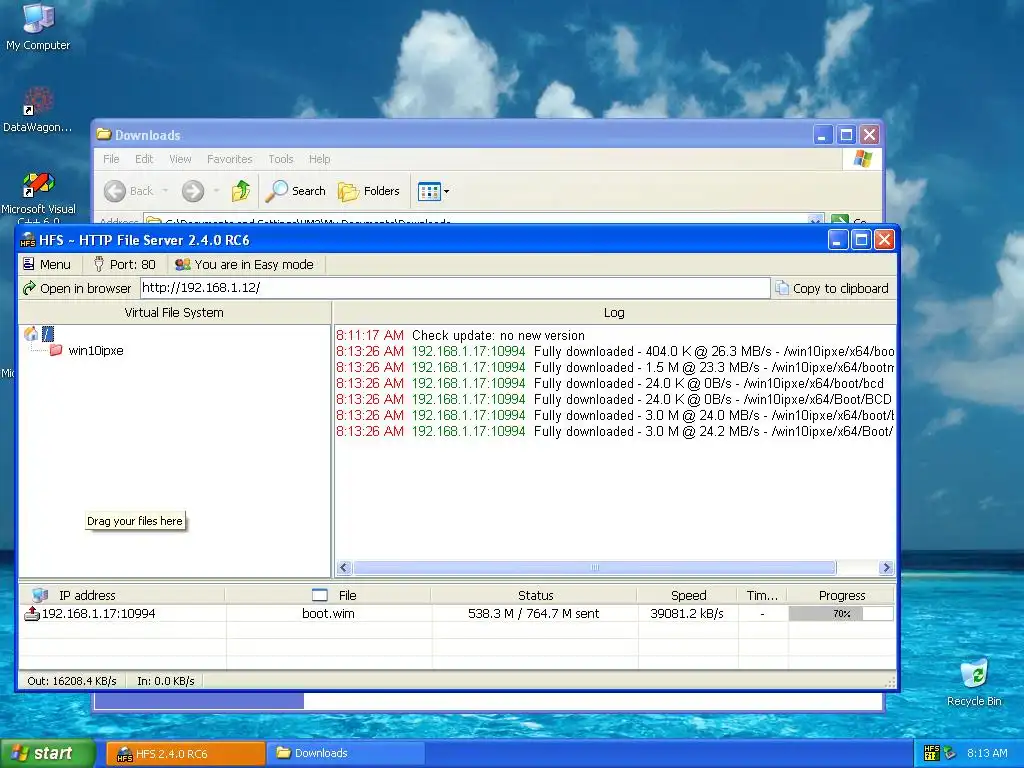Click the '538.3 M / 764.7 M sent' status cell
The height and width of the screenshot is (768, 1024).
pyautogui.click(x=534, y=613)
